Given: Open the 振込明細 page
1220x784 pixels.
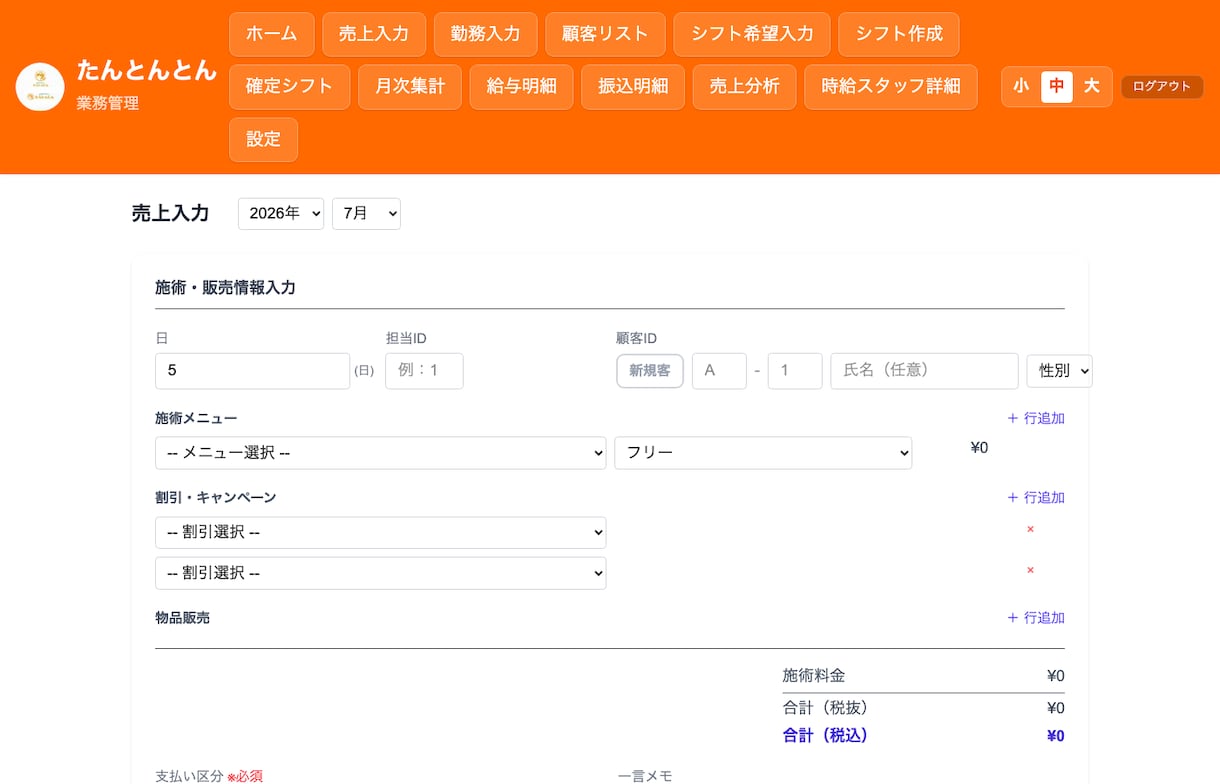Looking at the screenshot, I should [633, 87].
